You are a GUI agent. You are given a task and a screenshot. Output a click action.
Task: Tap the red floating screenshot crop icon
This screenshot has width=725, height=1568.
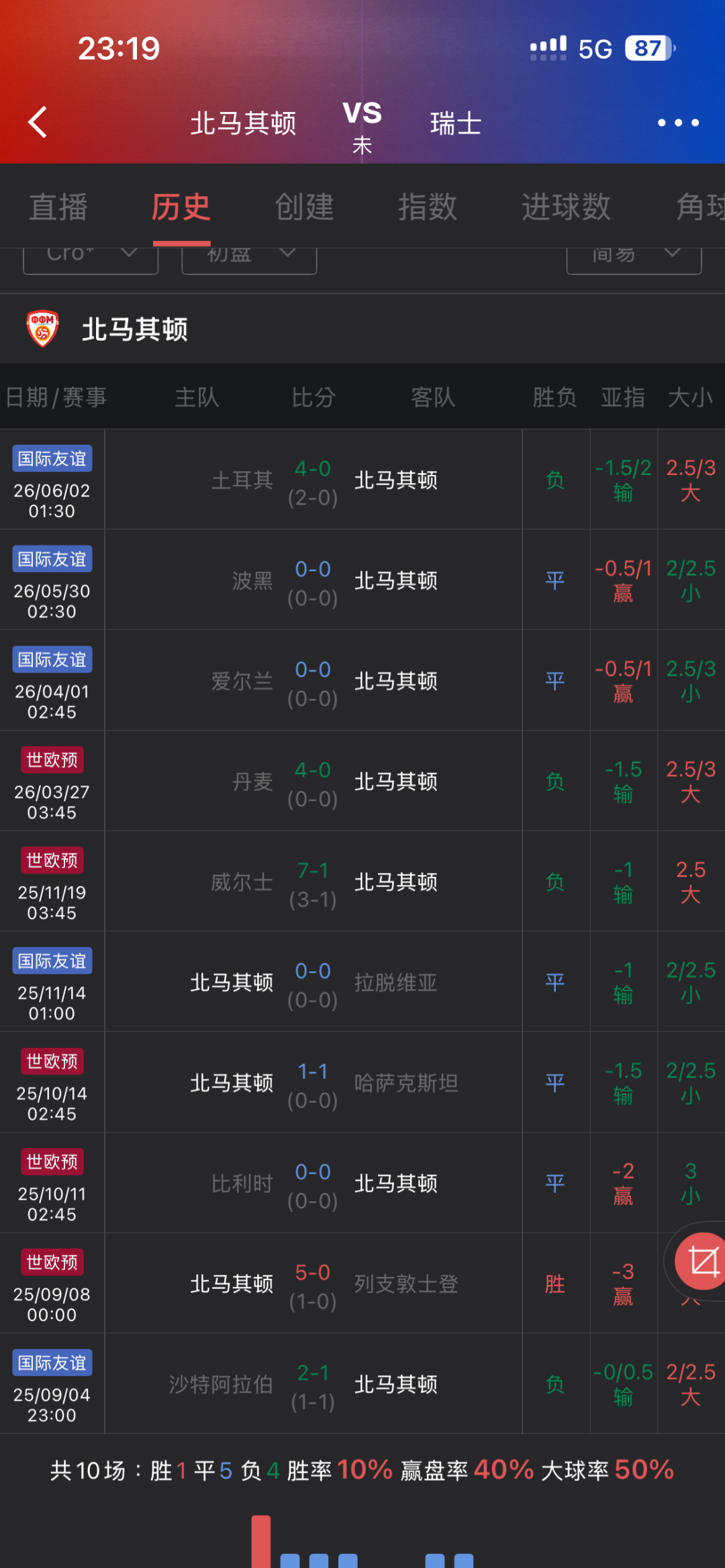(x=702, y=1261)
